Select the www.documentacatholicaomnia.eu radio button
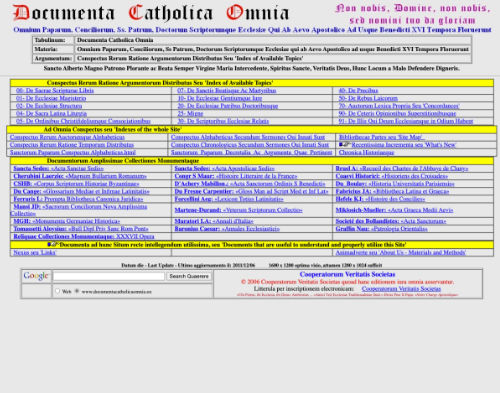 coord(77,291)
